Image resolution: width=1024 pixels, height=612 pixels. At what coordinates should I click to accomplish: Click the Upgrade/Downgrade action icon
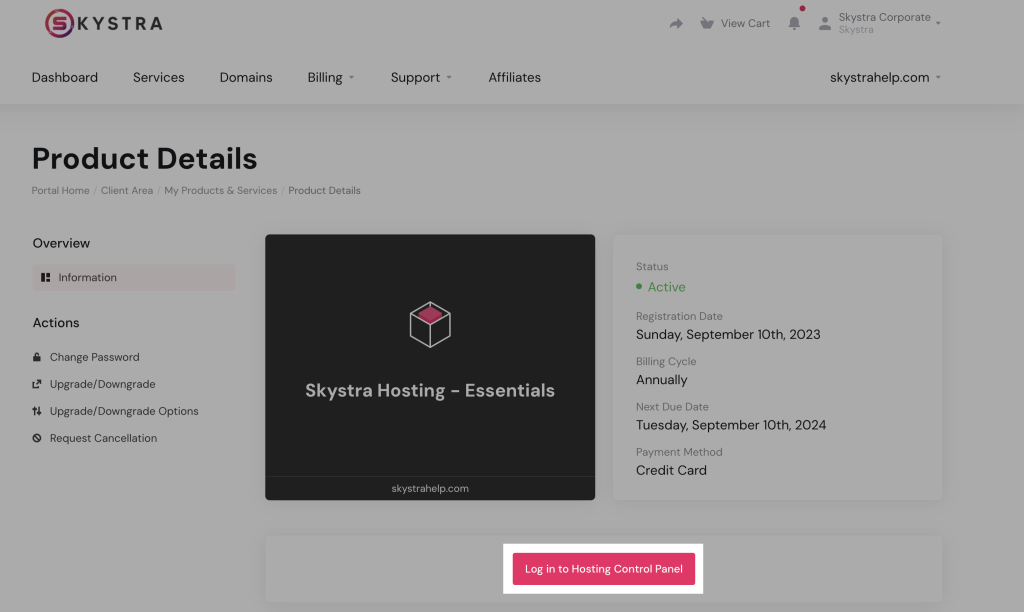(37, 384)
